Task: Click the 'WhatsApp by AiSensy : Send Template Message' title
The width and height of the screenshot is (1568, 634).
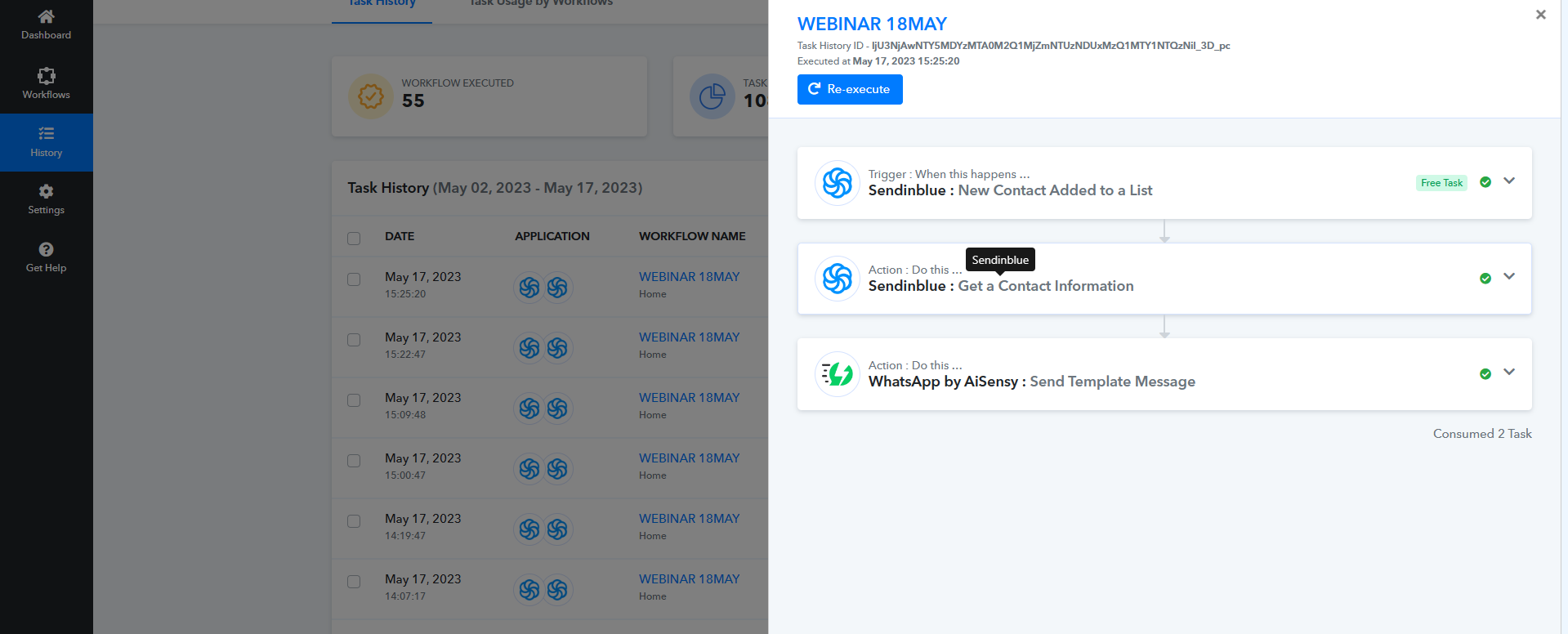Action: pyautogui.click(x=1032, y=382)
